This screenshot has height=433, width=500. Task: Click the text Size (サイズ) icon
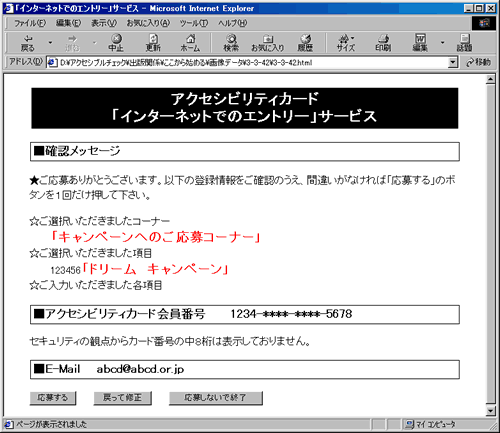point(346,43)
